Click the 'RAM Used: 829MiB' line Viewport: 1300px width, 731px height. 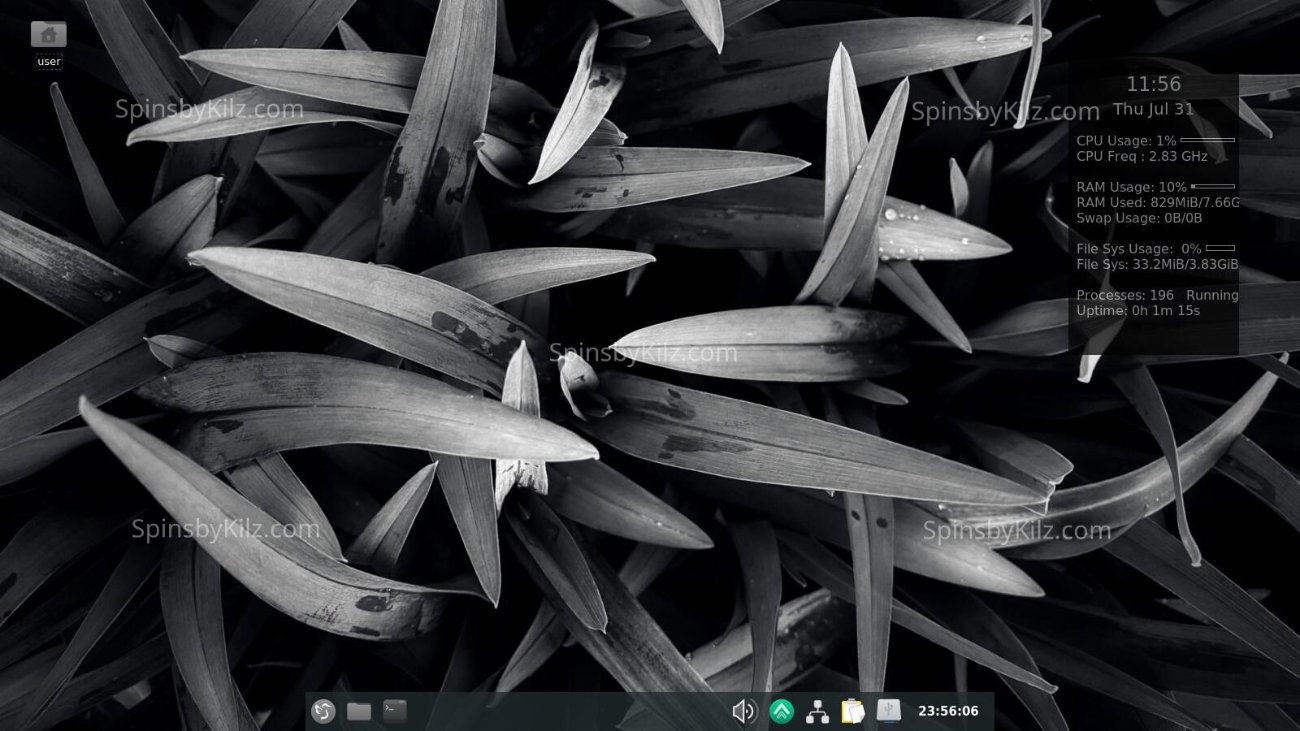(1158, 202)
